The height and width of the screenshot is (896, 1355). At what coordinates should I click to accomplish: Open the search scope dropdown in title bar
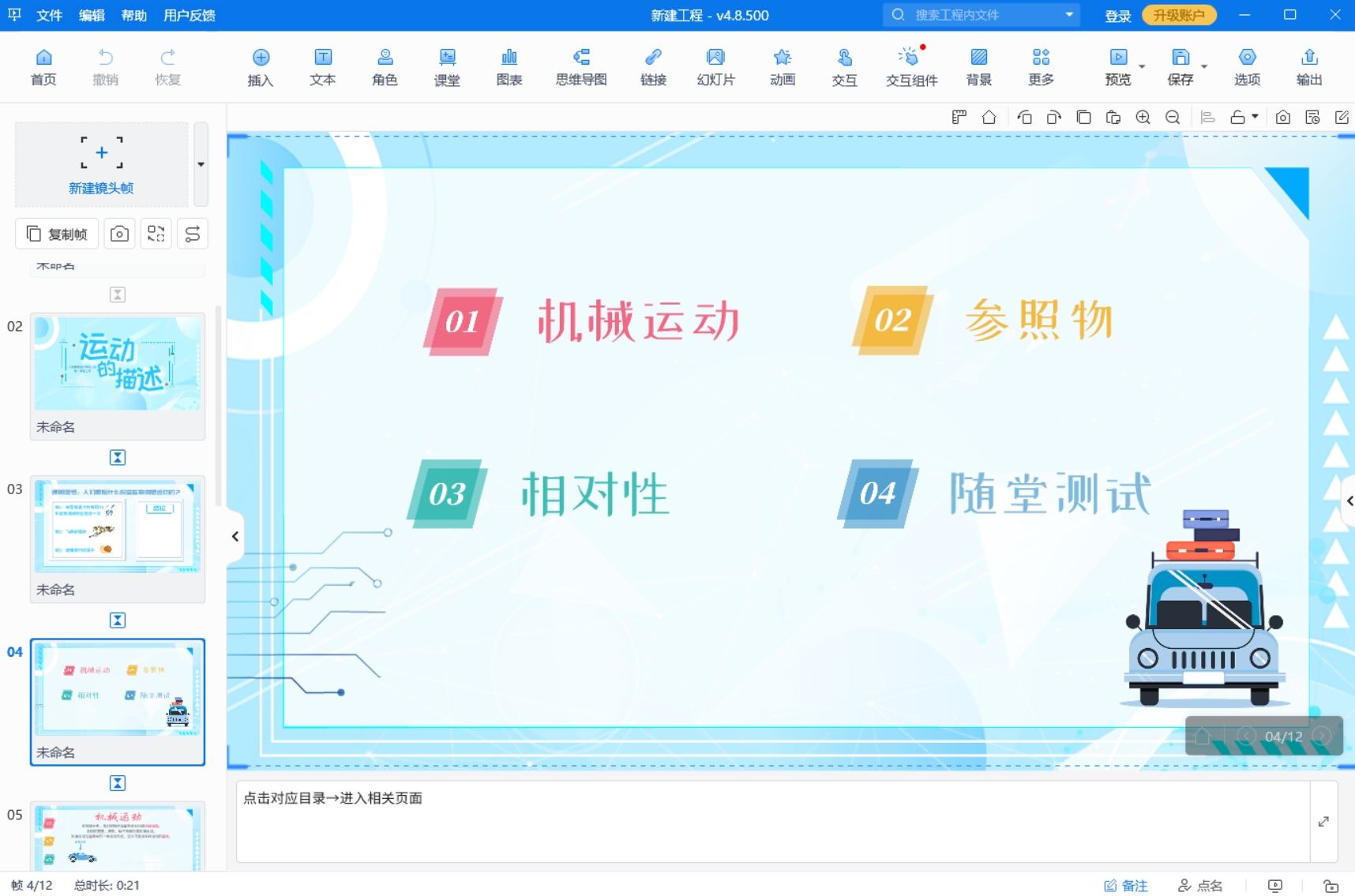pos(1069,15)
